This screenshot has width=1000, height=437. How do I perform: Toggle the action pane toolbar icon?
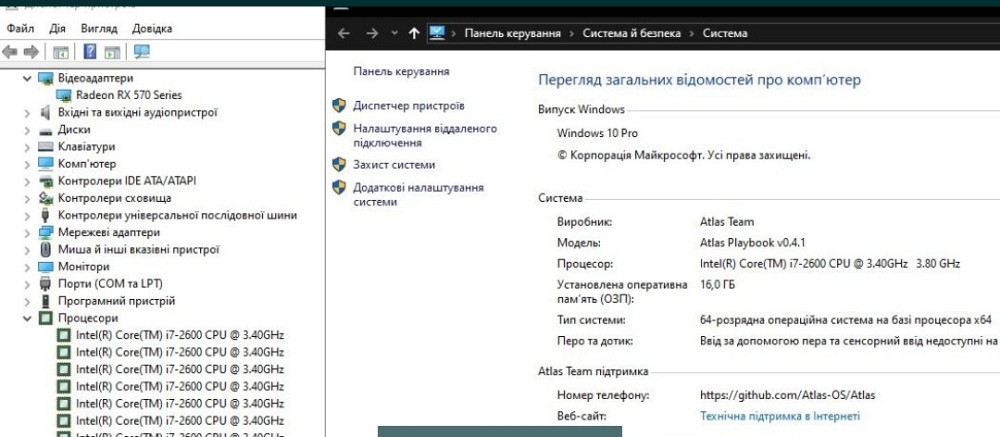pos(112,52)
